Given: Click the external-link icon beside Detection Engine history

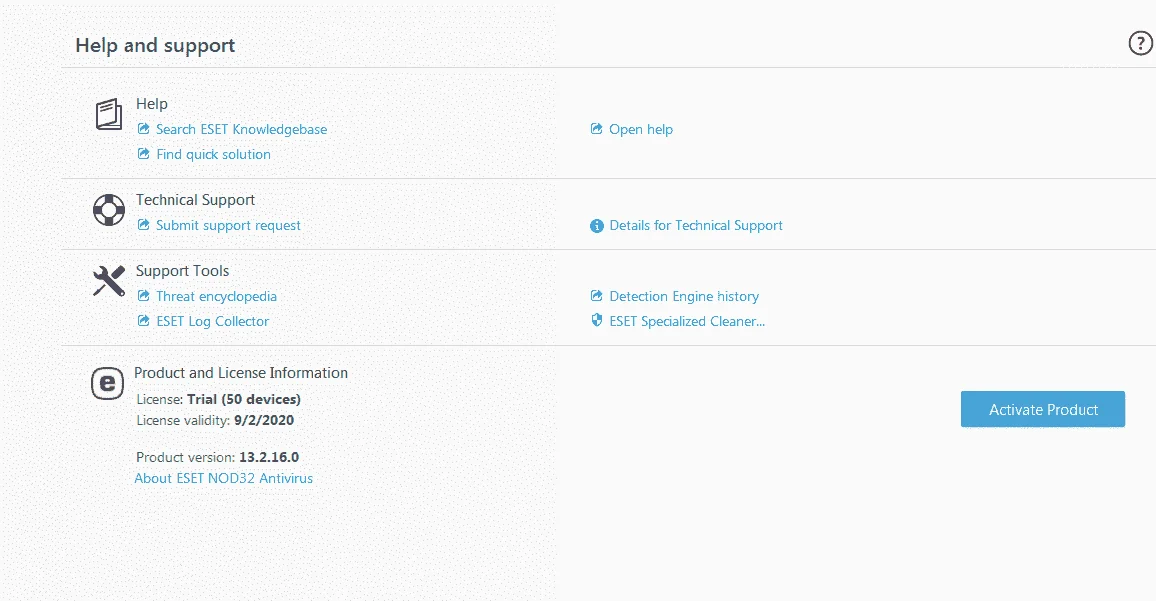Looking at the screenshot, I should tap(596, 296).
